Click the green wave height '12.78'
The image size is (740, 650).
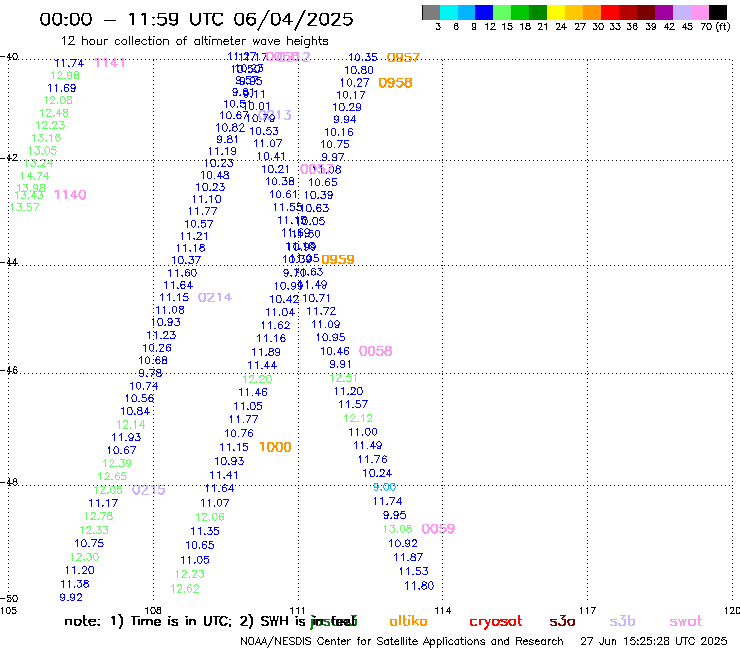pos(99,516)
